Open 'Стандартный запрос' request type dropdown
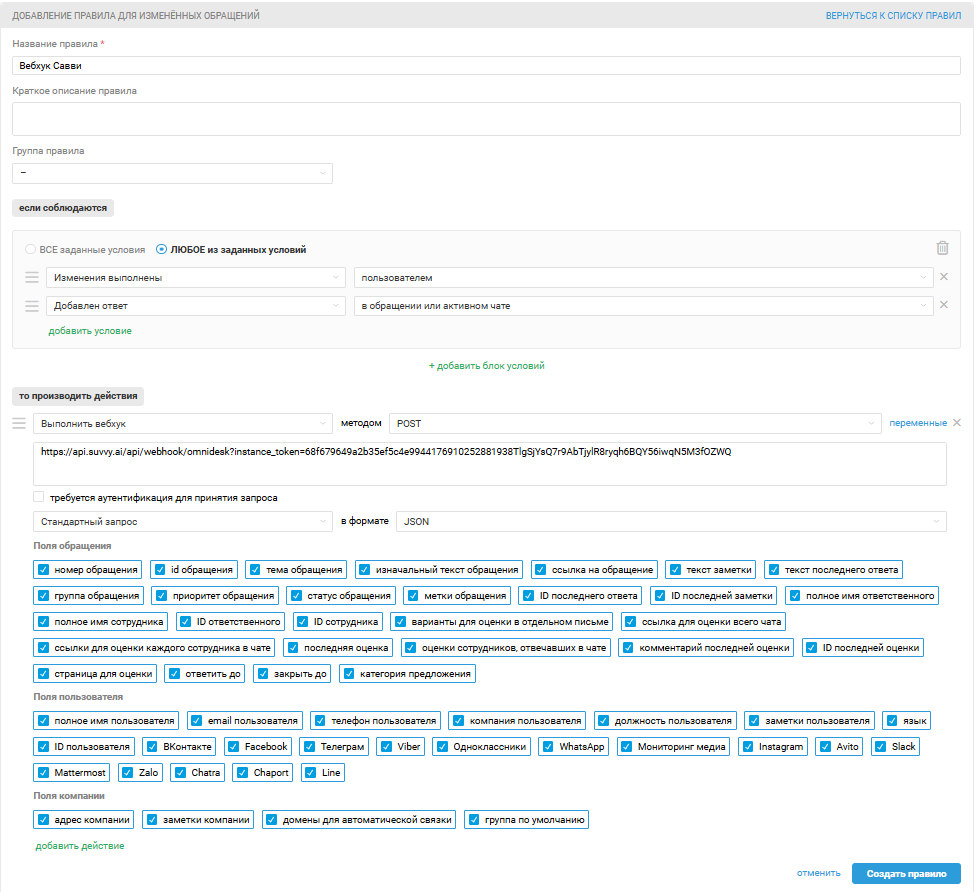 [182, 522]
